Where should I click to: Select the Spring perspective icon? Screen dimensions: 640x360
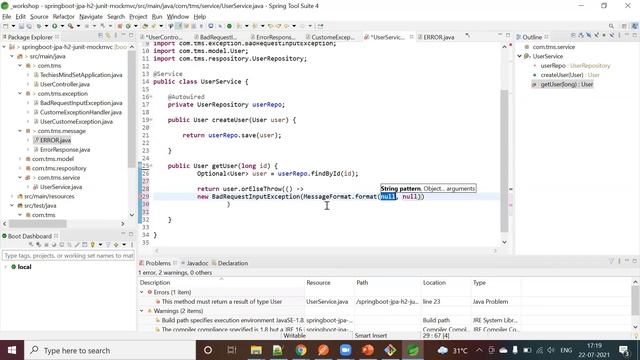pyautogui.click(x=635, y=26)
